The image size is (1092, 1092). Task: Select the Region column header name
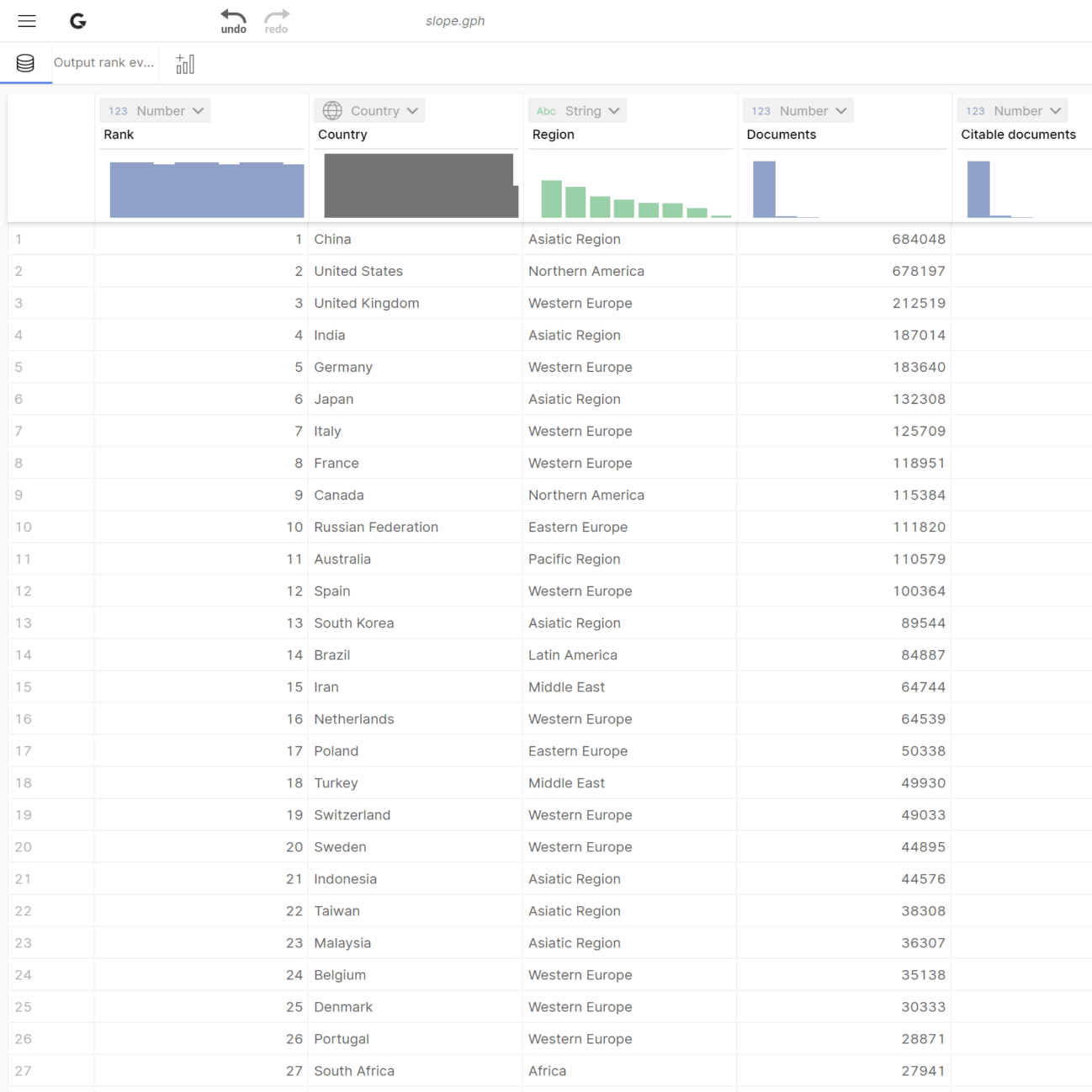pyautogui.click(x=554, y=135)
